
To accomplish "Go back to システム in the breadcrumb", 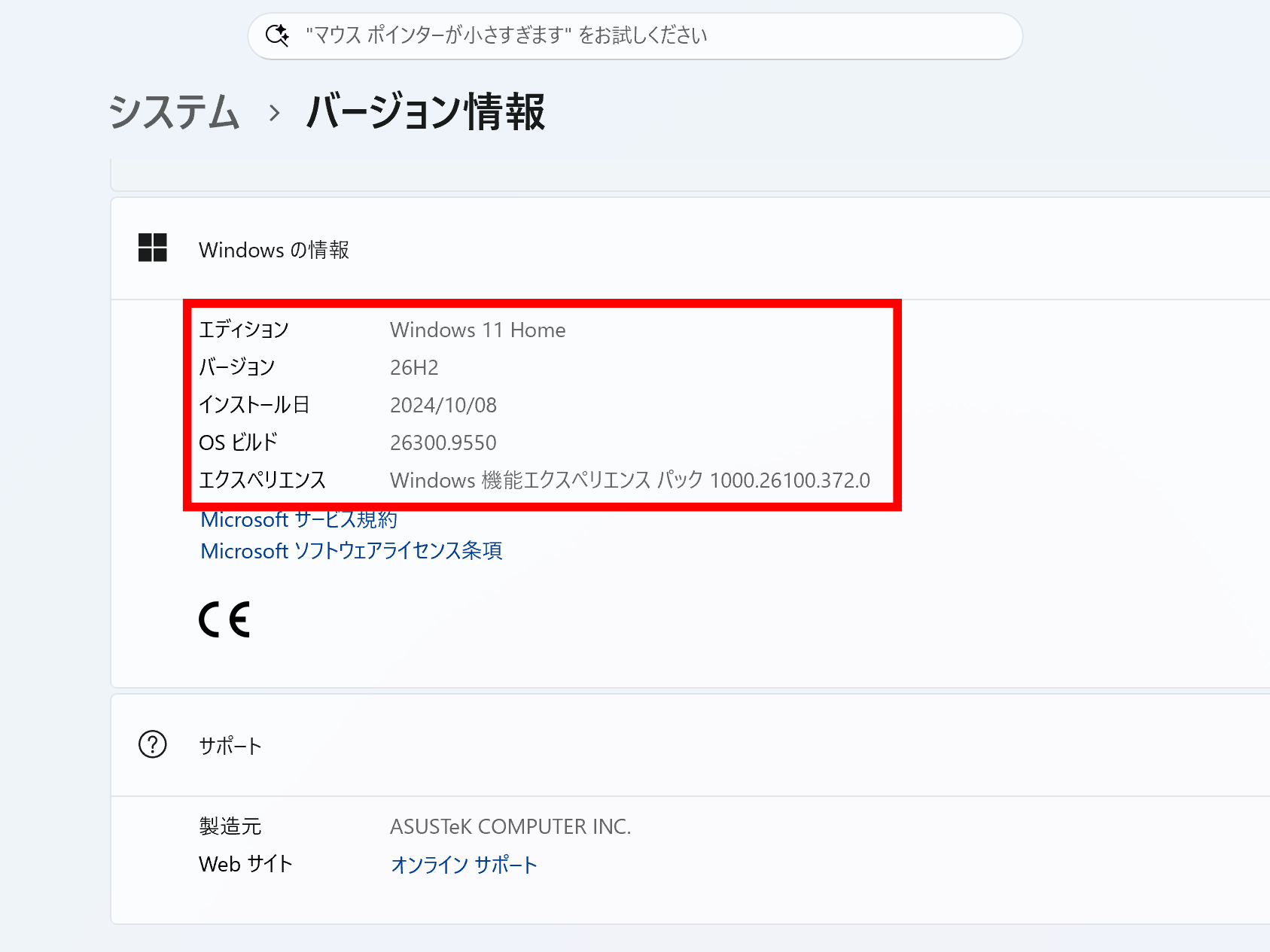I will click(x=175, y=112).
